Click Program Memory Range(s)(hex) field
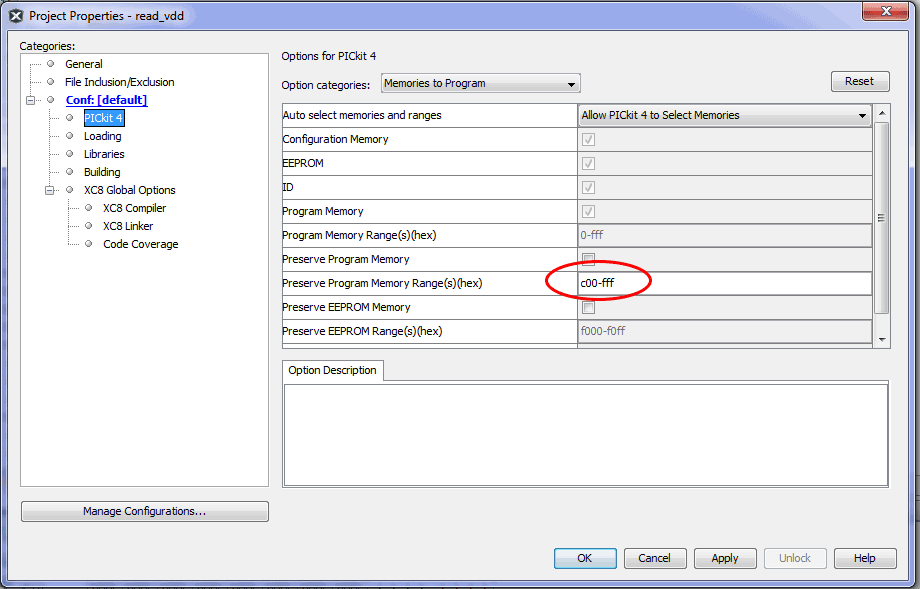Viewport: 920px width, 589px height. (725, 235)
